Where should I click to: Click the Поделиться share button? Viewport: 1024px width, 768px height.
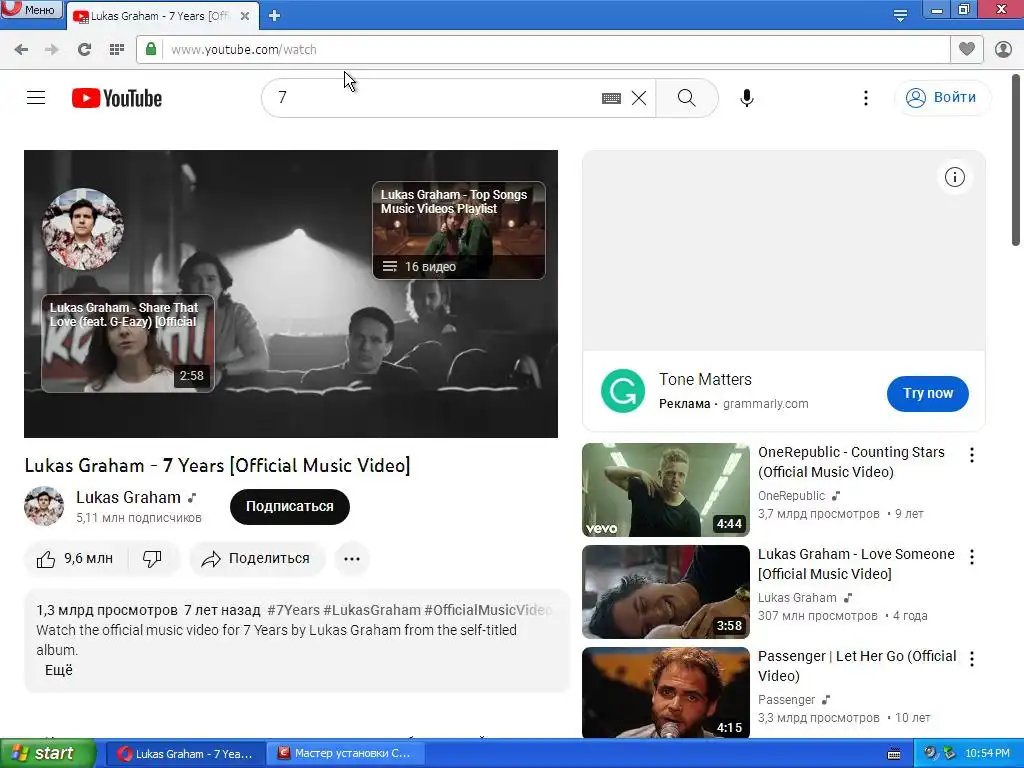pos(257,559)
